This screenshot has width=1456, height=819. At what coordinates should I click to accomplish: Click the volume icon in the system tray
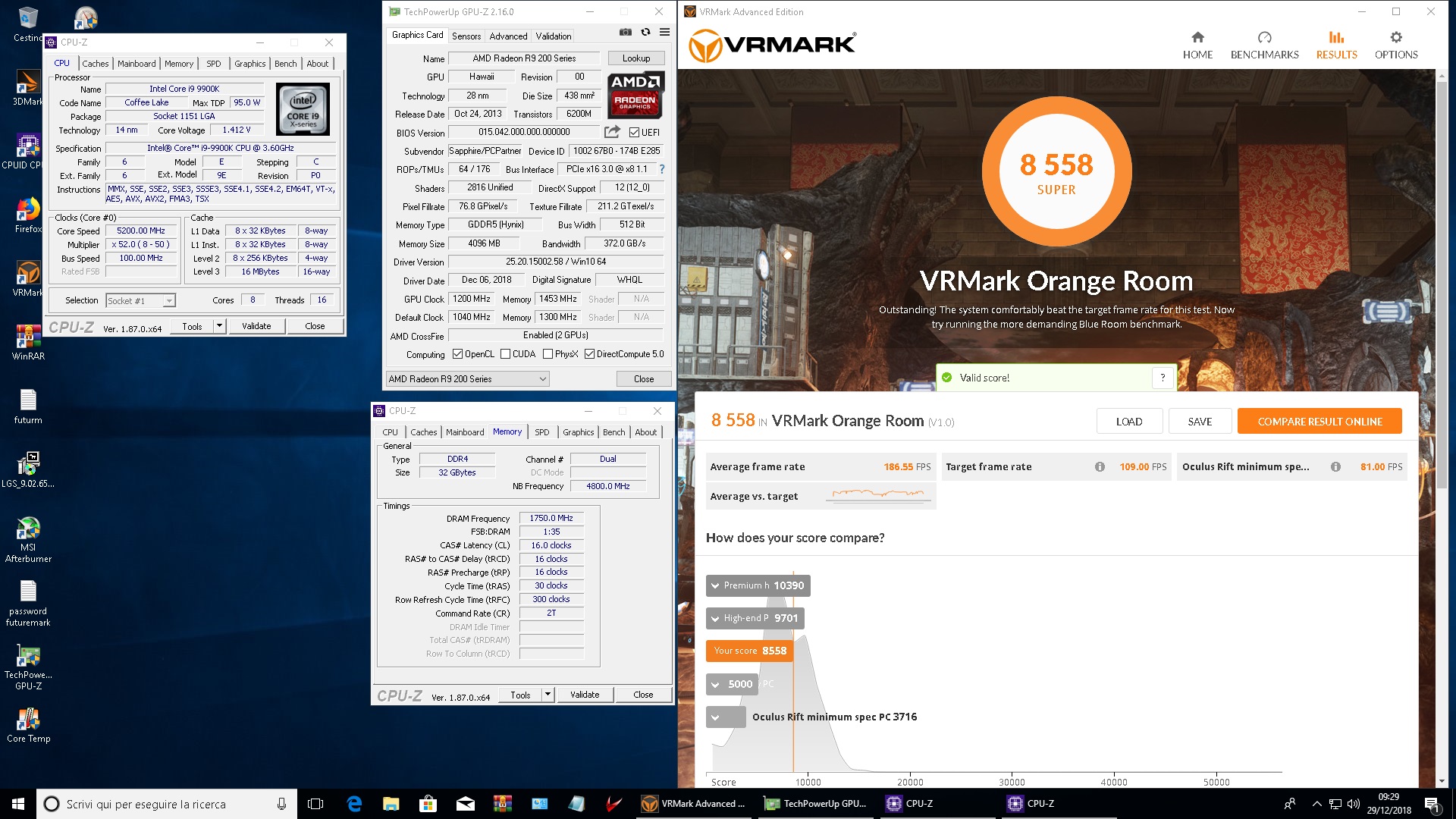pos(1354,804)
